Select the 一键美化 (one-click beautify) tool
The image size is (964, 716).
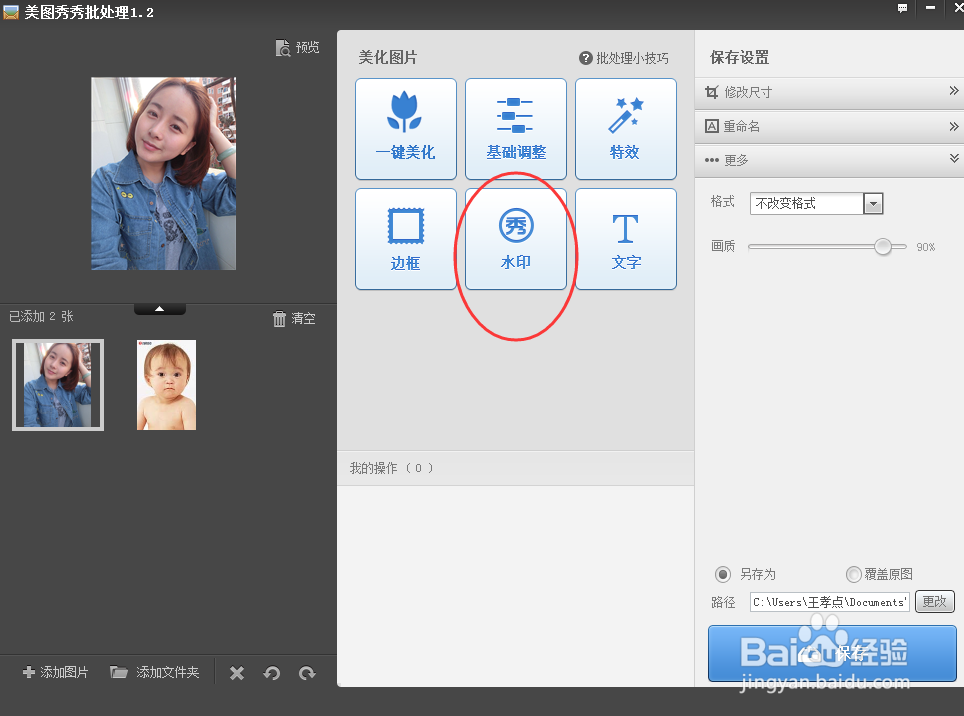click(405, 128)
